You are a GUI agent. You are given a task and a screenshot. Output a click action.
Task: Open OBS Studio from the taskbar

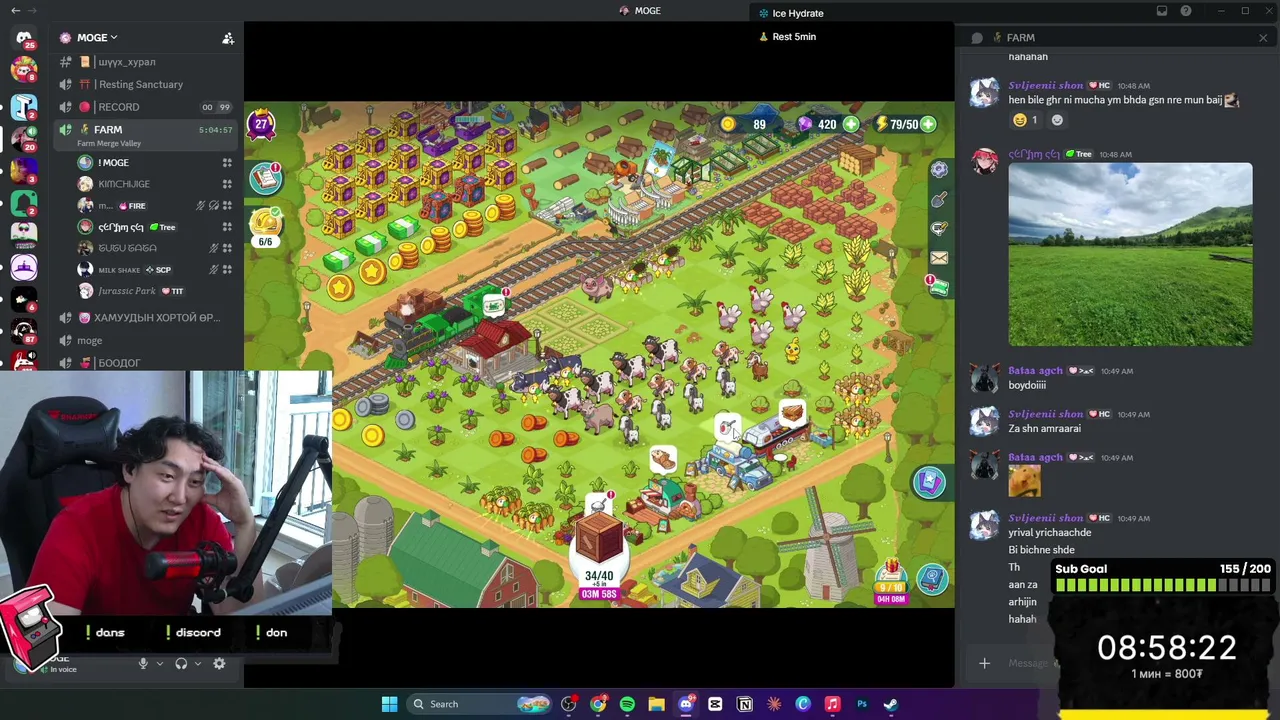569,704
